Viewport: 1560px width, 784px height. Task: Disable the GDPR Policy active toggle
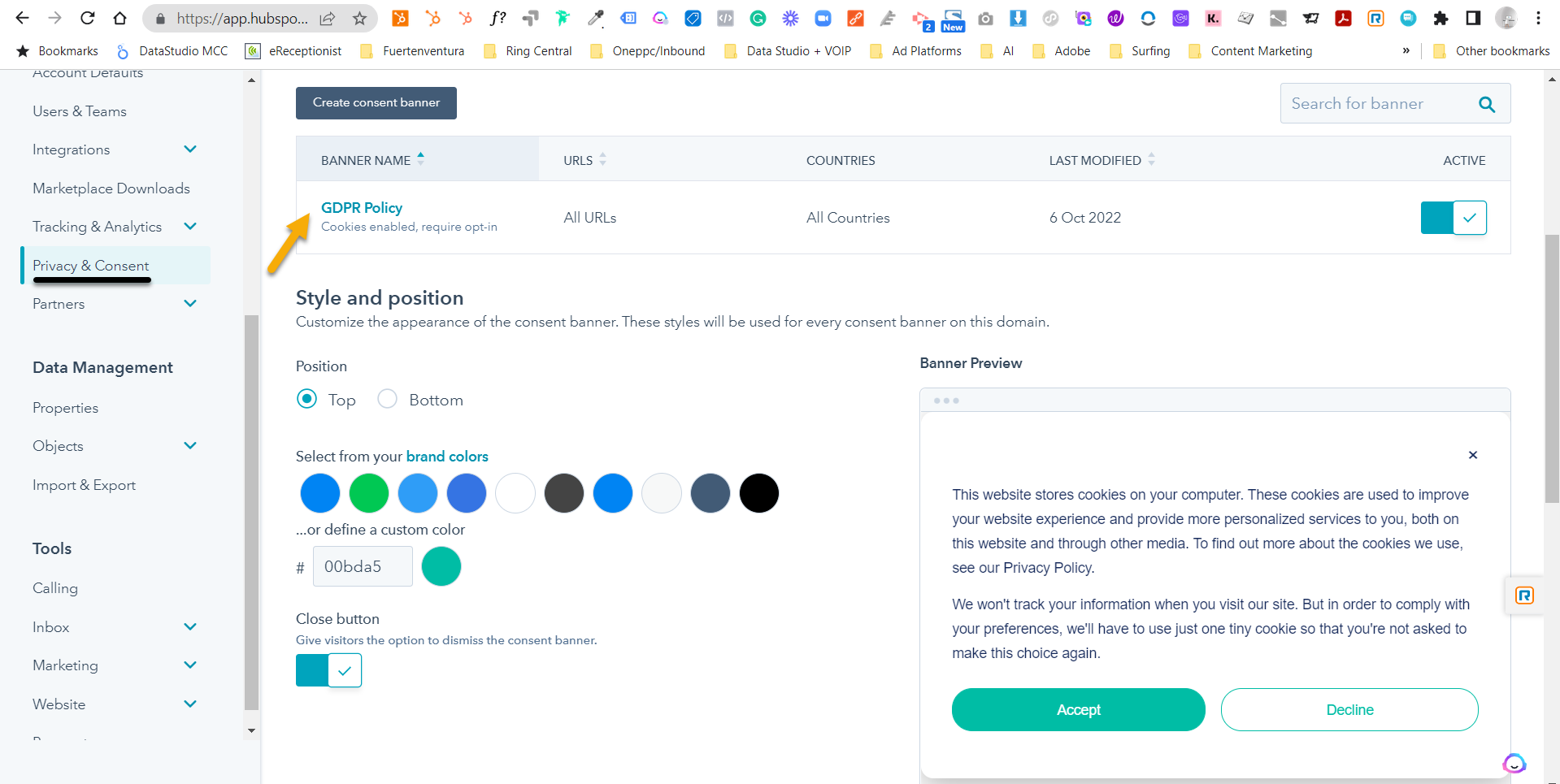click(1453, 217)
